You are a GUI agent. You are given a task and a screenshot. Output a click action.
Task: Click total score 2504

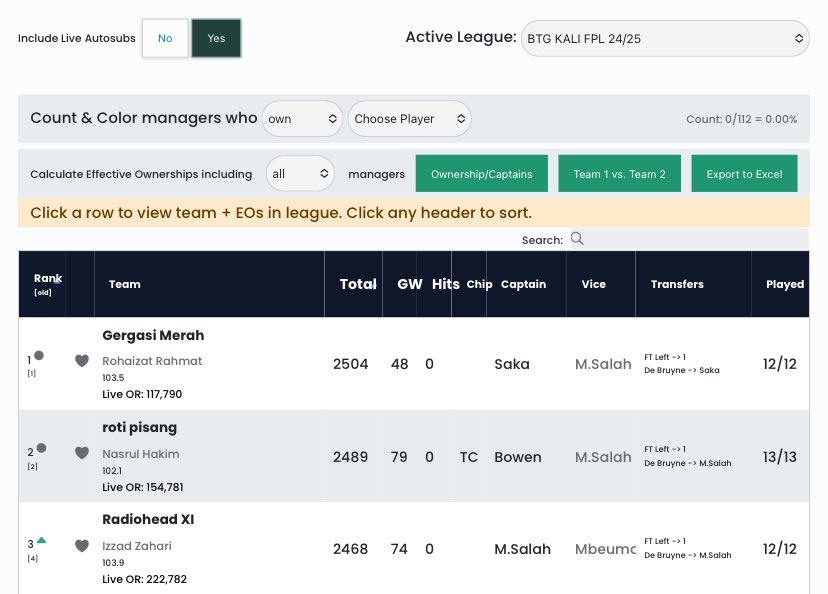click(351, 364)
